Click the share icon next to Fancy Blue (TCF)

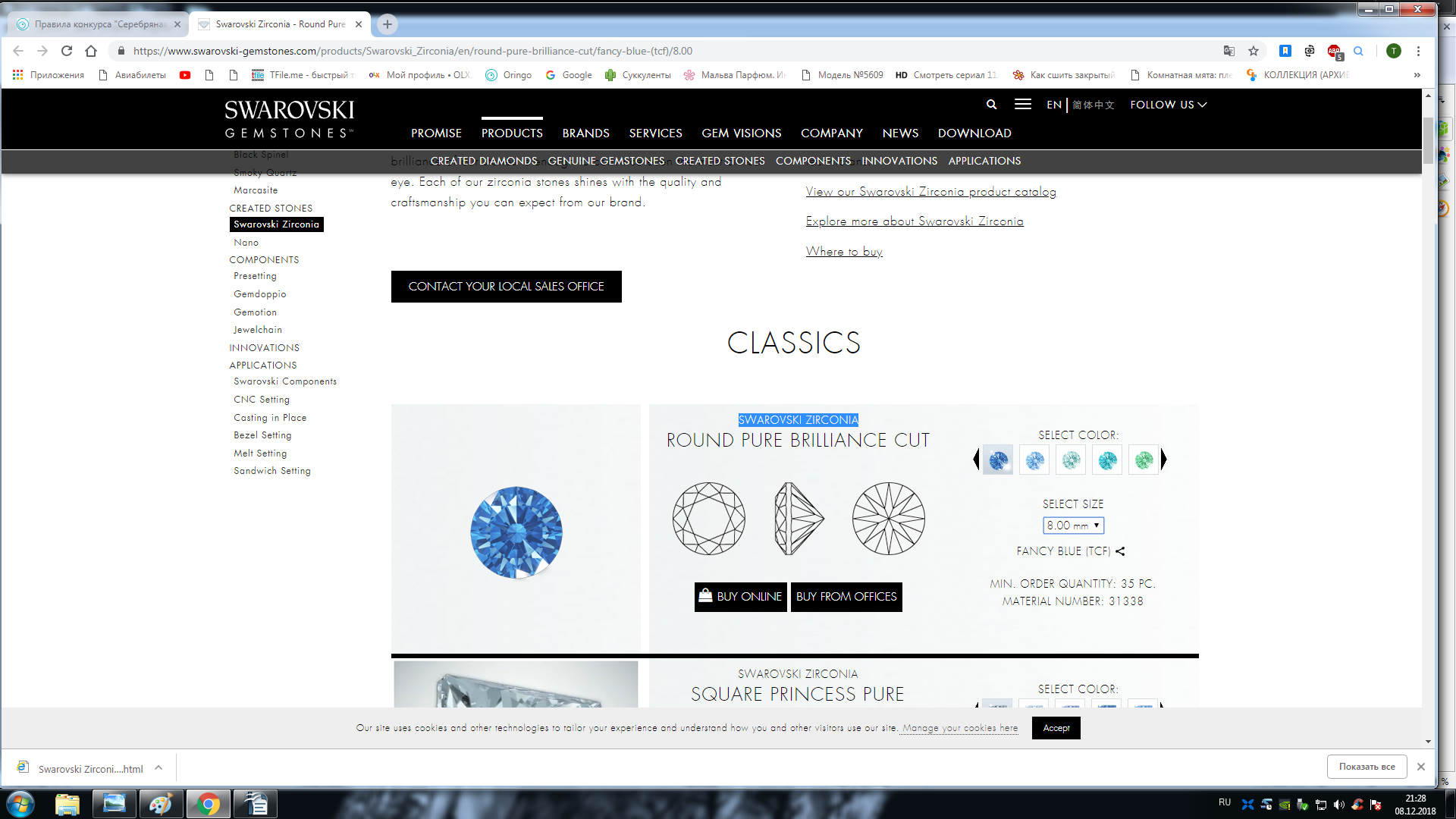[1120, 551]
